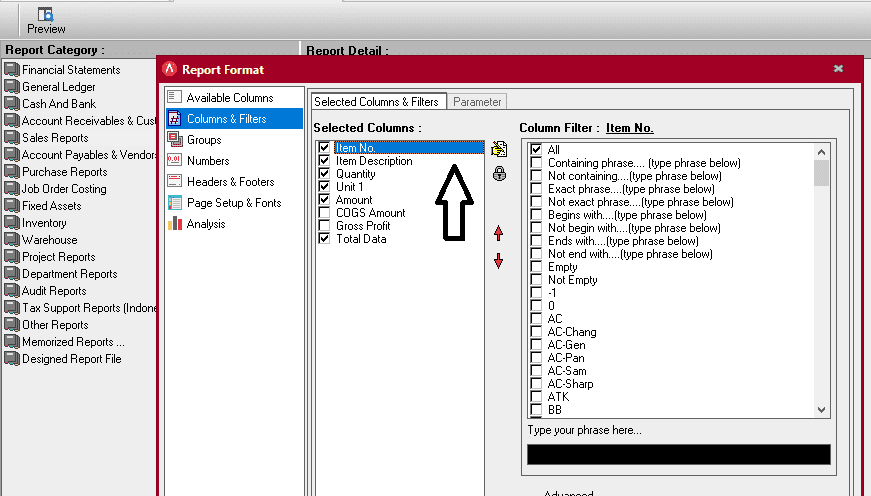The height and width of the screenshot is (496, 871).
Task: Check the Gross Profit column checkbox
Action: click(x=324, y=226)
